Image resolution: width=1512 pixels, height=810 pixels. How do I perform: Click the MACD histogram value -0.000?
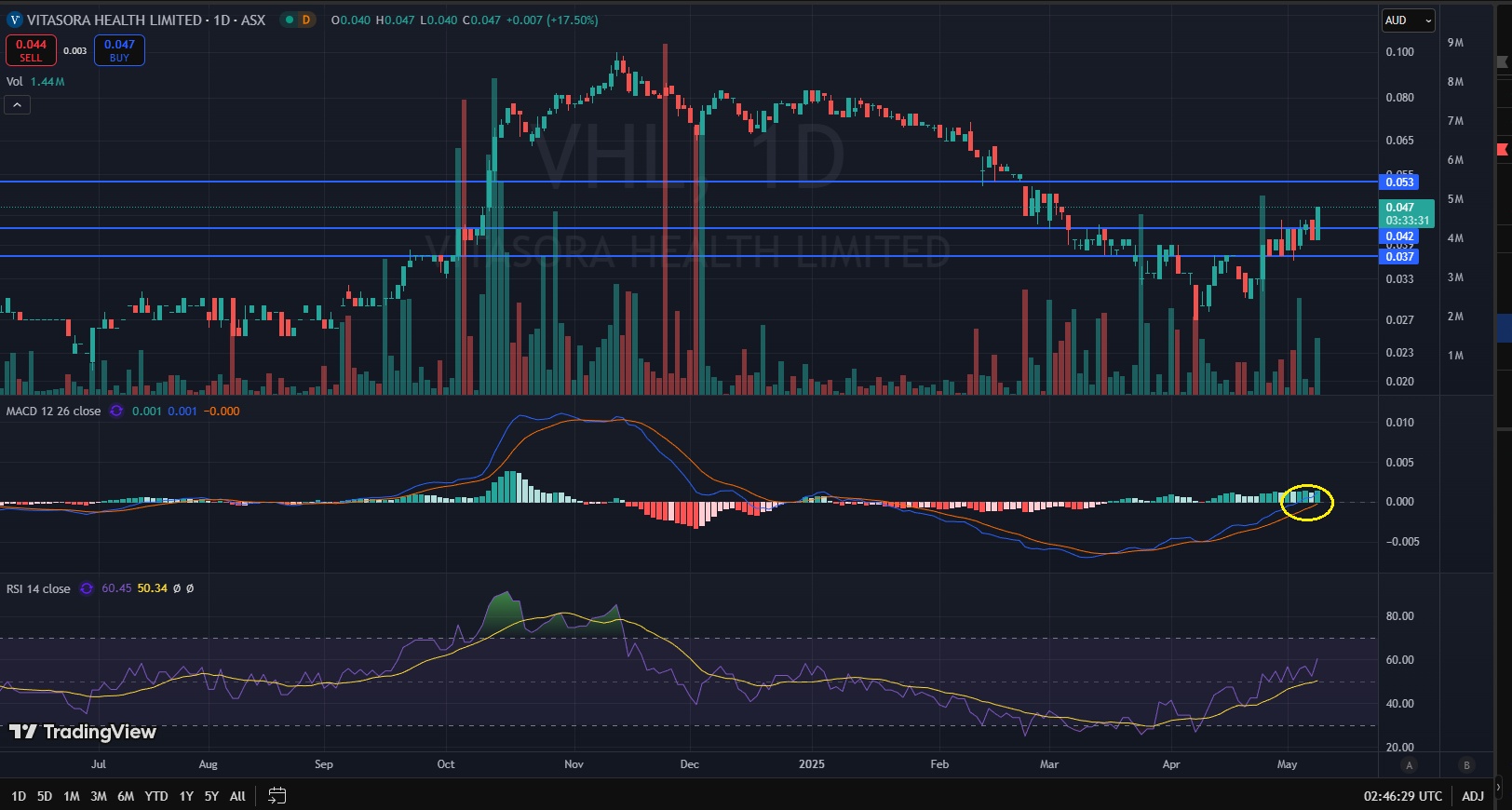pyautogui.click(x=222, y=411)
